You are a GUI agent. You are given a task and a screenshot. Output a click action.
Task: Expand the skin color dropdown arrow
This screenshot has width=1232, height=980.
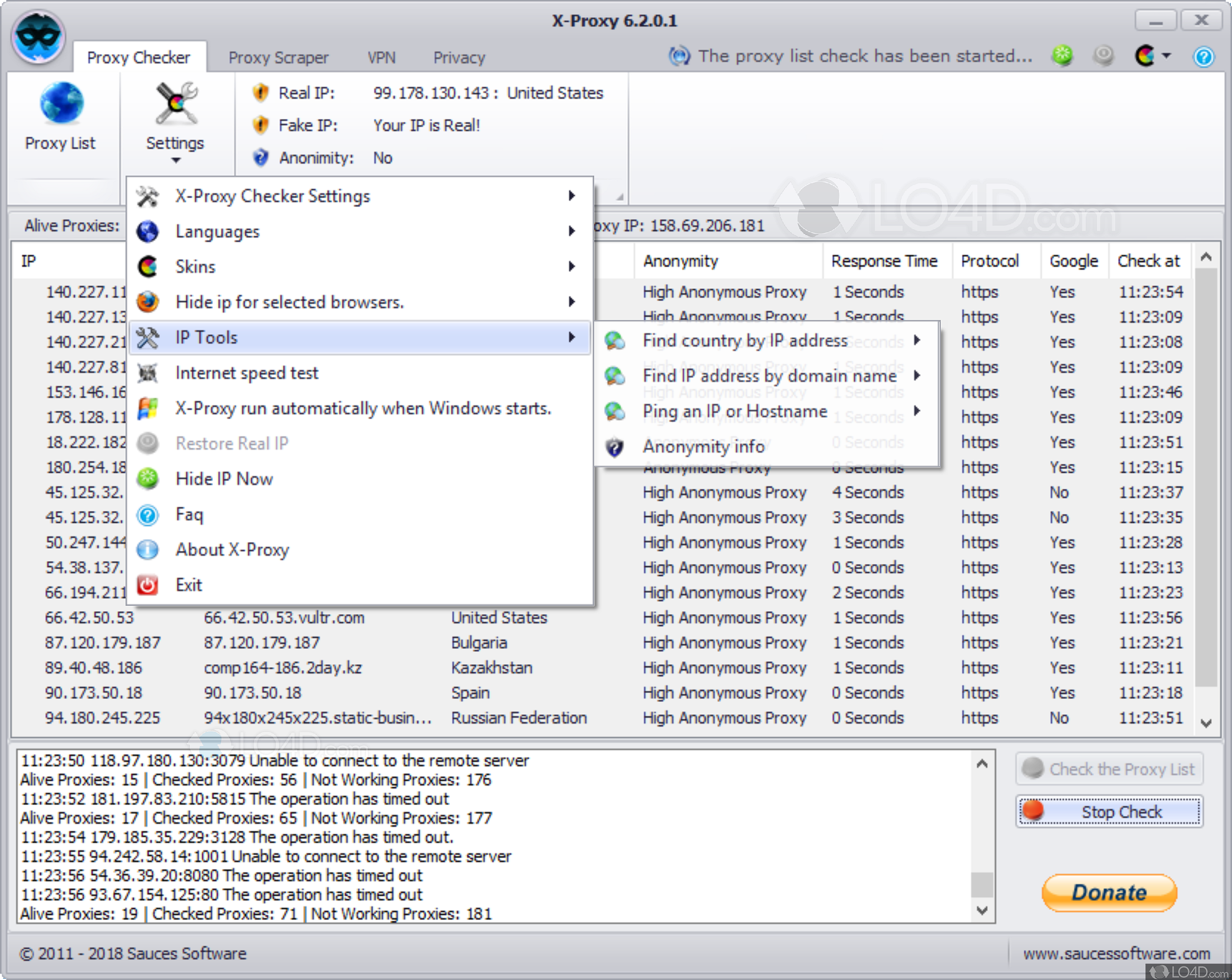(1167, 56)
